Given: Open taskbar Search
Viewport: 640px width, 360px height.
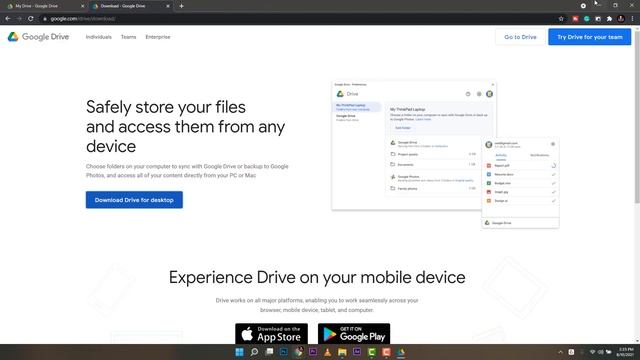Looking at the screenshot, I should (x=254, y=352).
